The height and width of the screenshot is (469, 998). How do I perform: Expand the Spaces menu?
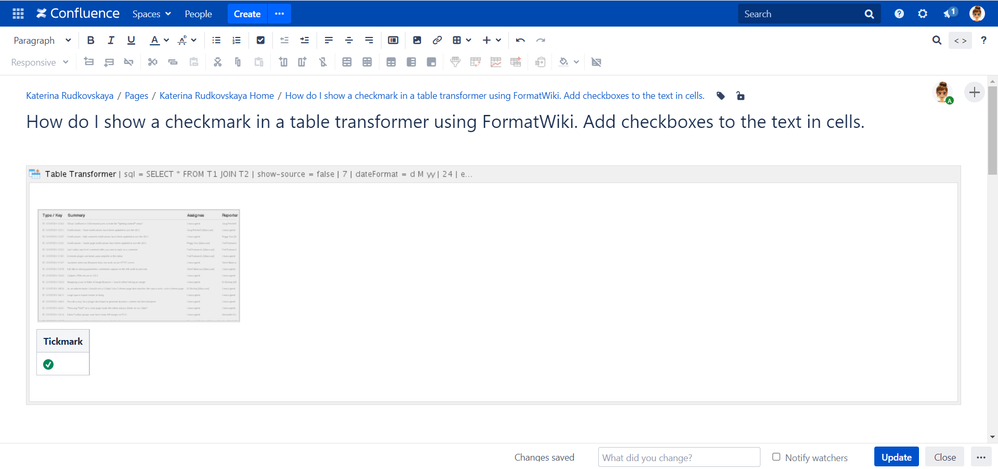(151, 13)
